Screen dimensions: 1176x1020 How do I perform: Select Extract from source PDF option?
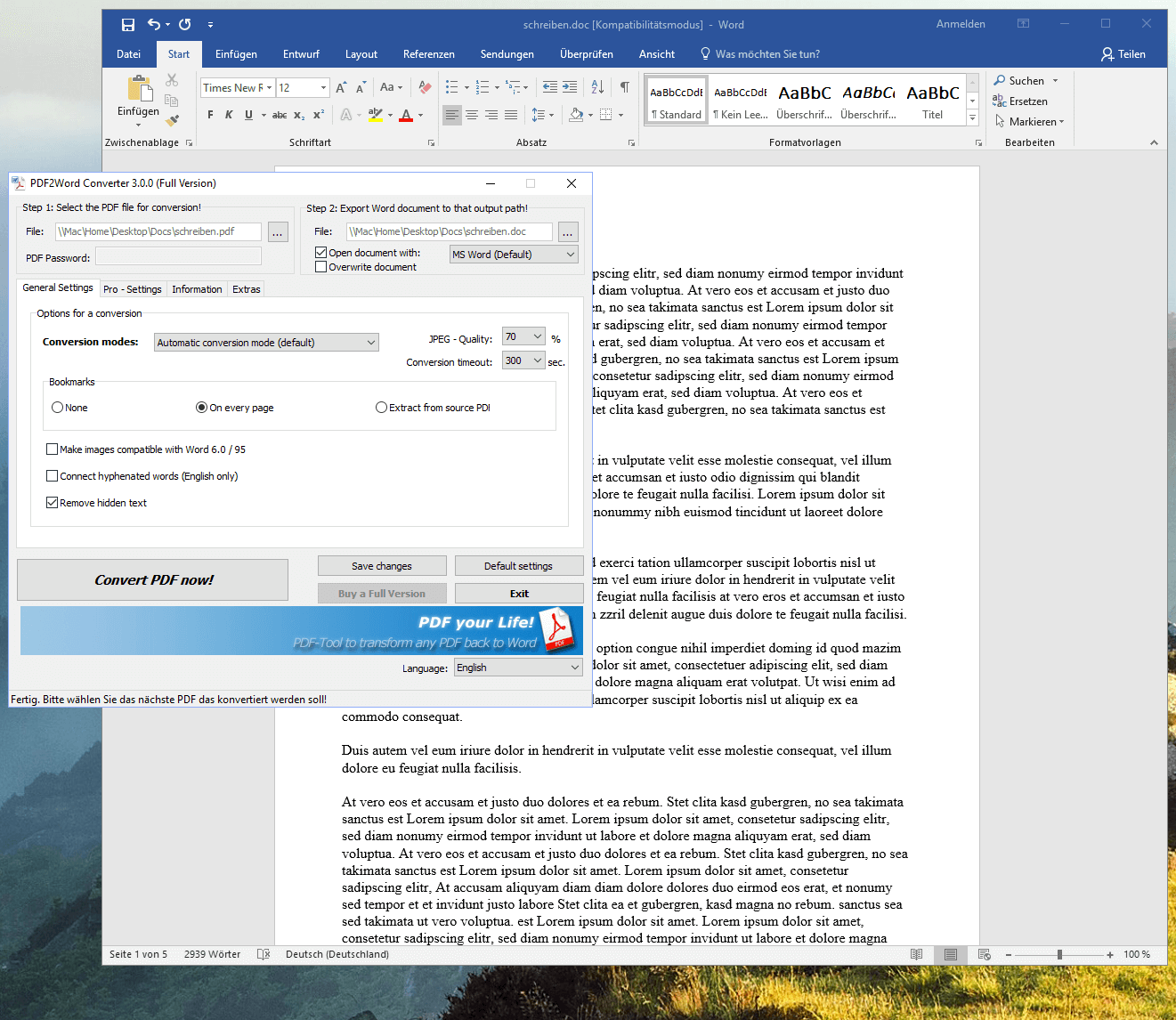coord(381,408)
